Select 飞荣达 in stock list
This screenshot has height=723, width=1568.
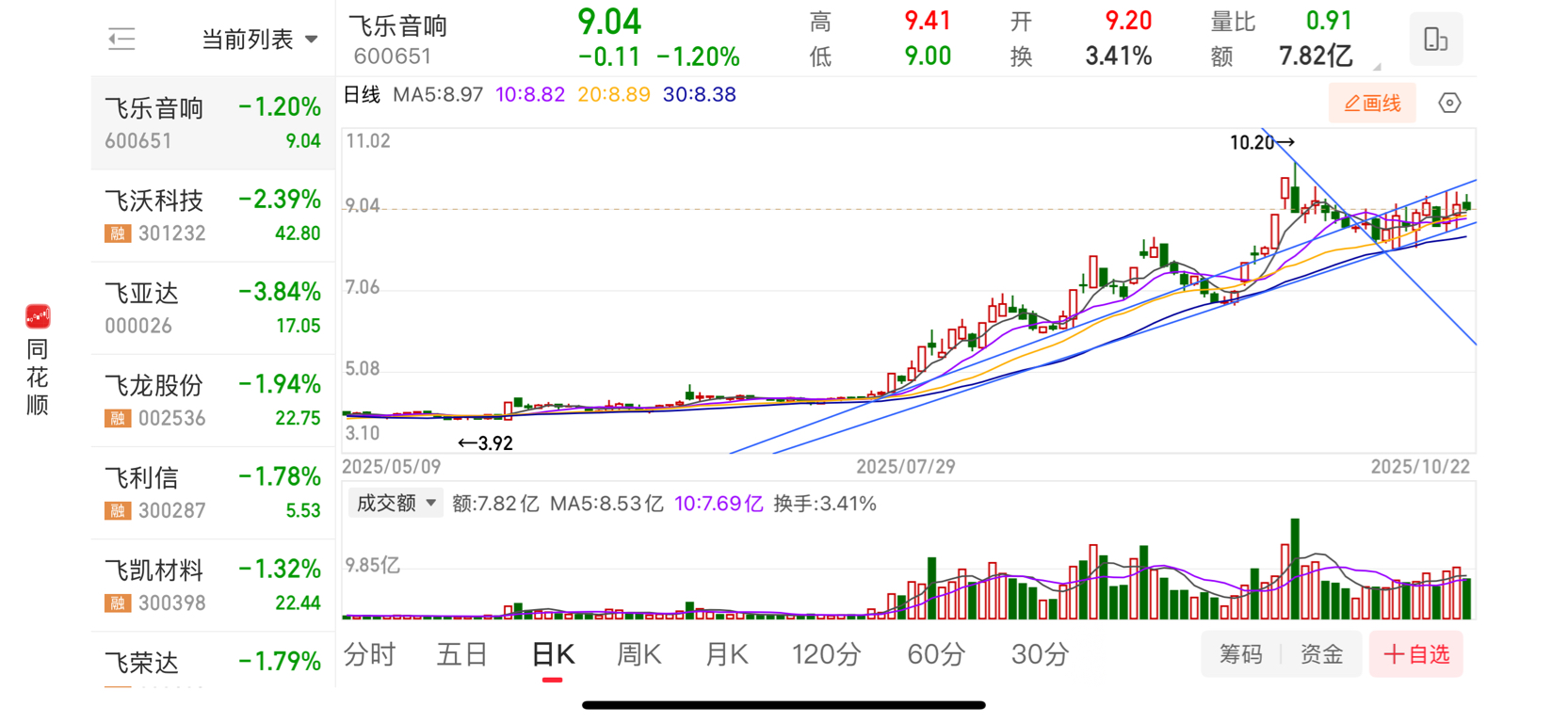(x=213, y=660)
